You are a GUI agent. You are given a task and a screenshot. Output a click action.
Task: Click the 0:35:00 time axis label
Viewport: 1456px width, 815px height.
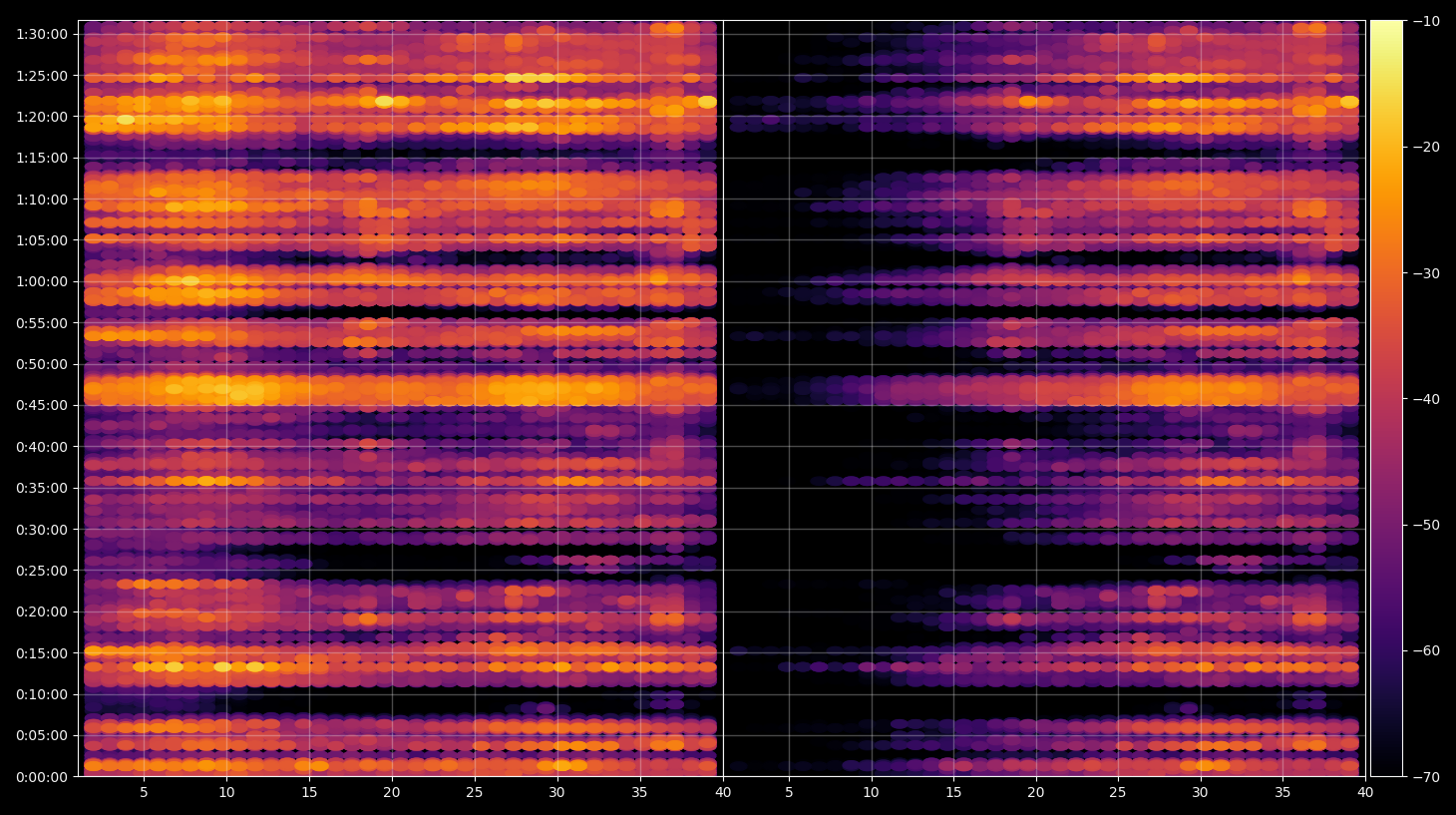[x=42, y=488]
